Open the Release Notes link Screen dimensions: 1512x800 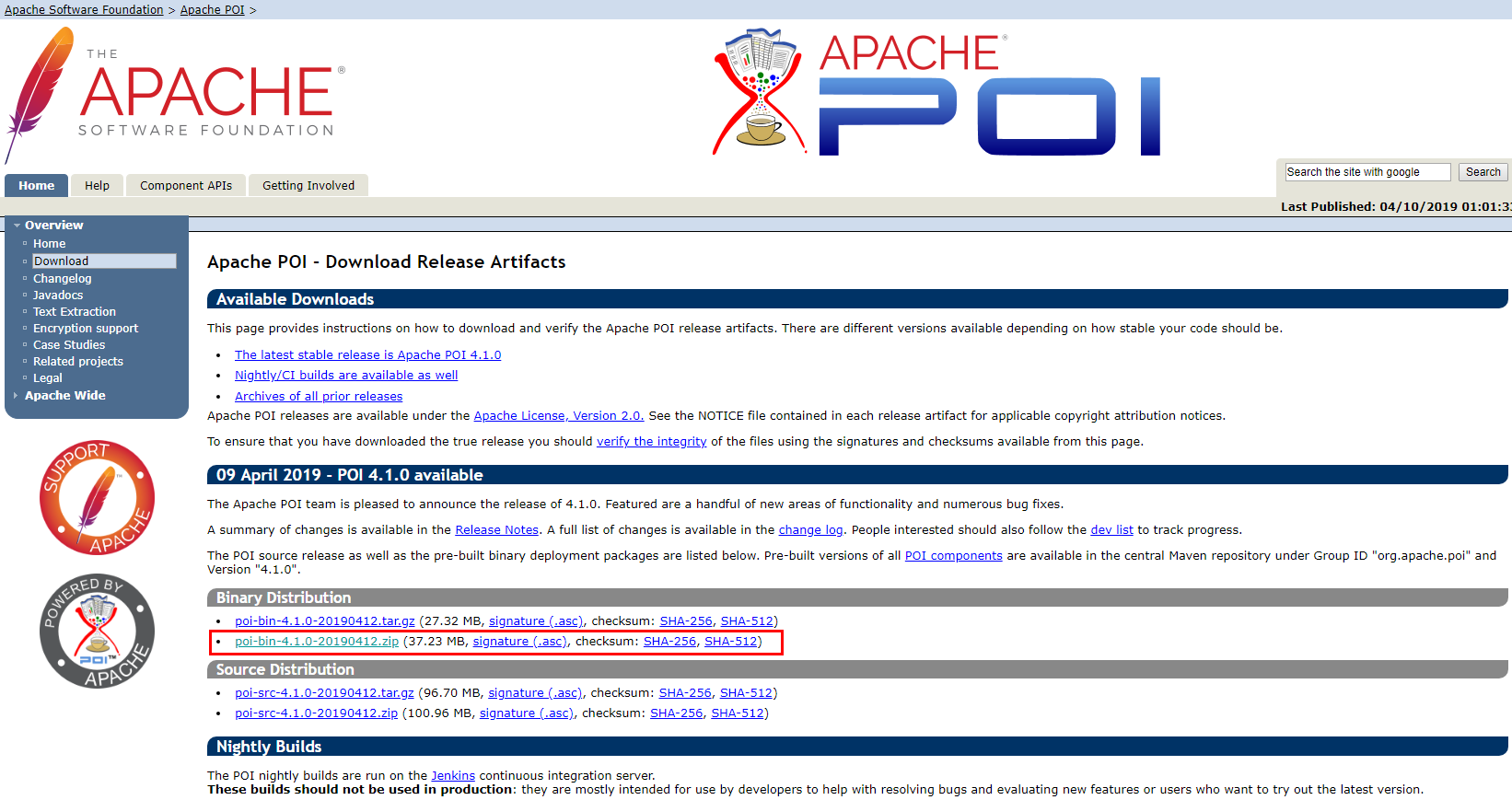click(497, 530)
